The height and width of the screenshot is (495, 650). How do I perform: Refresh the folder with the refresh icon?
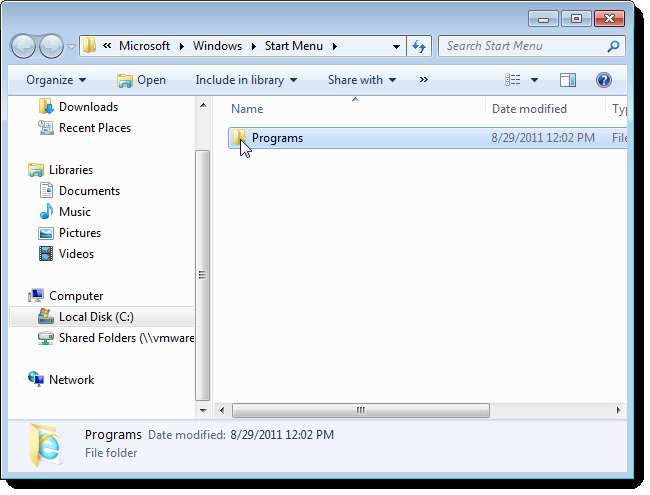coord(419,46)
